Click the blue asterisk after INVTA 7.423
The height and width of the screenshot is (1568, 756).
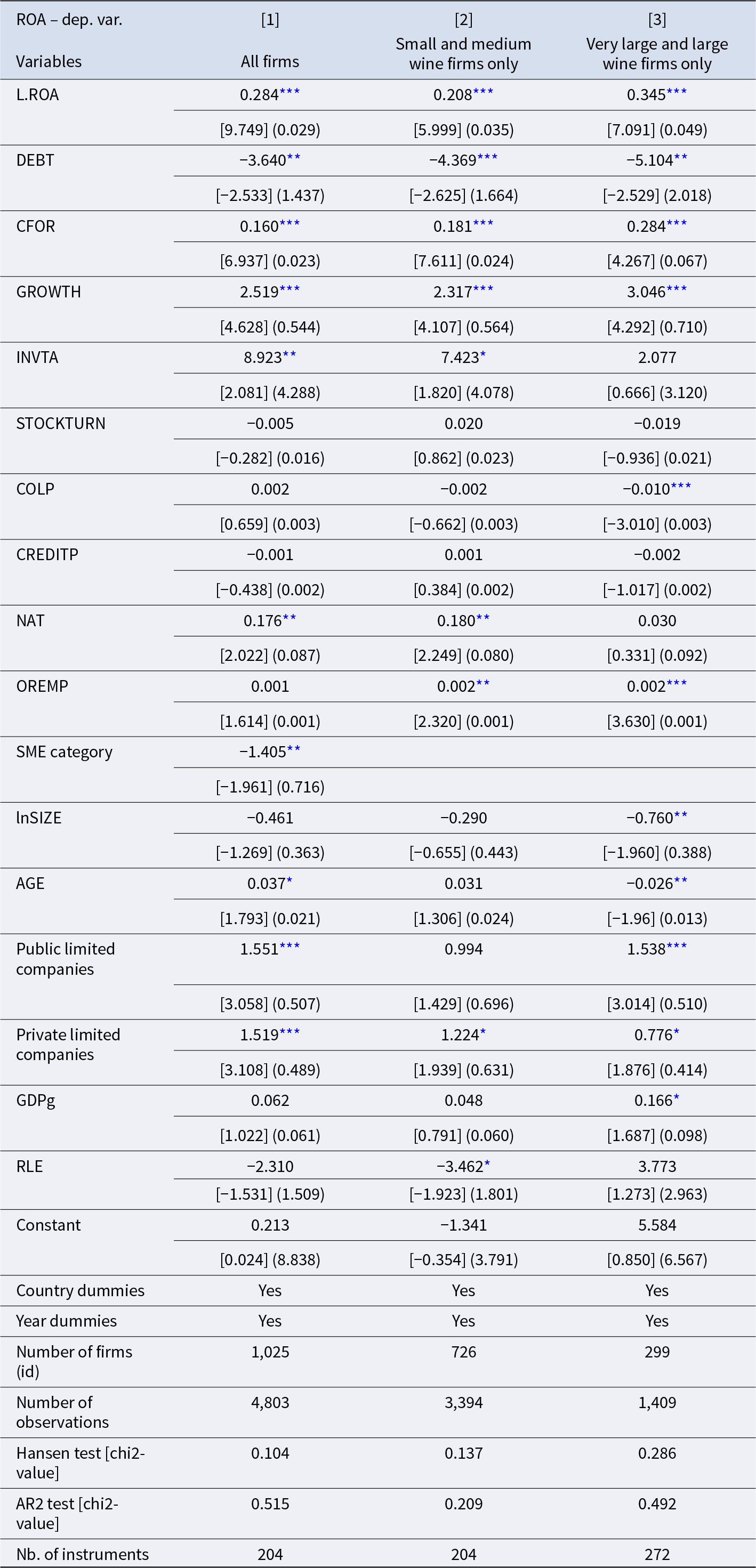pyautogui.click(x=482, y=356)
